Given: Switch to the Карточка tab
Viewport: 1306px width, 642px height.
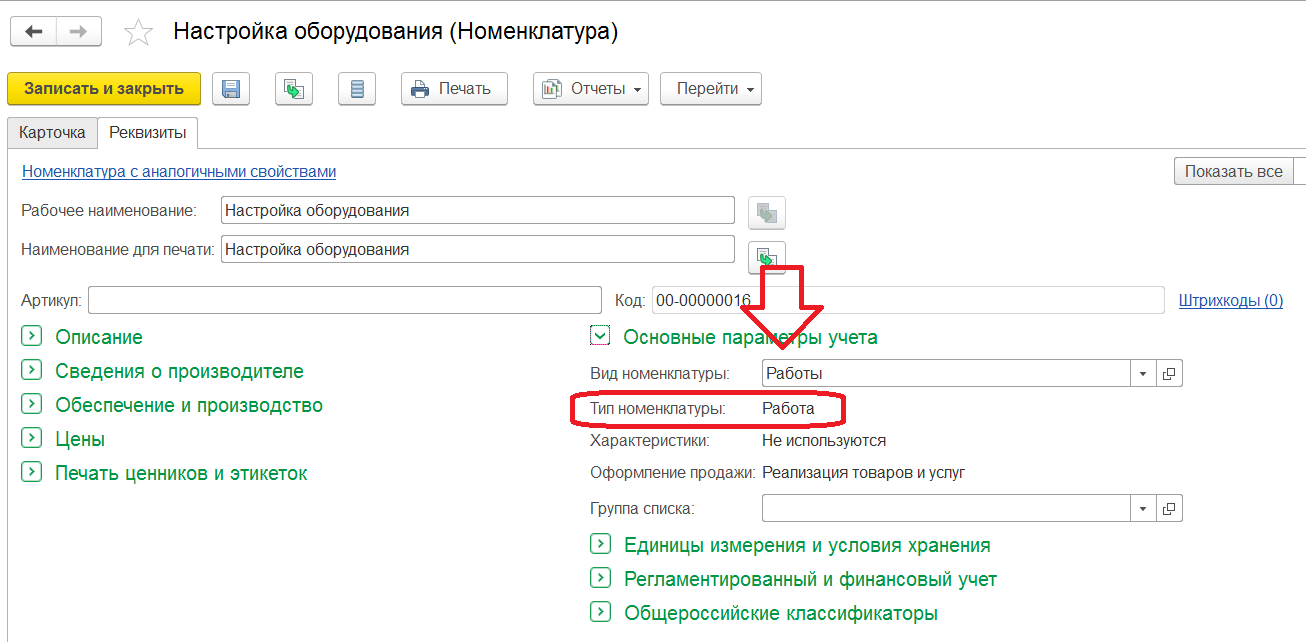Looking at the screenshot, I should [52, 132].
